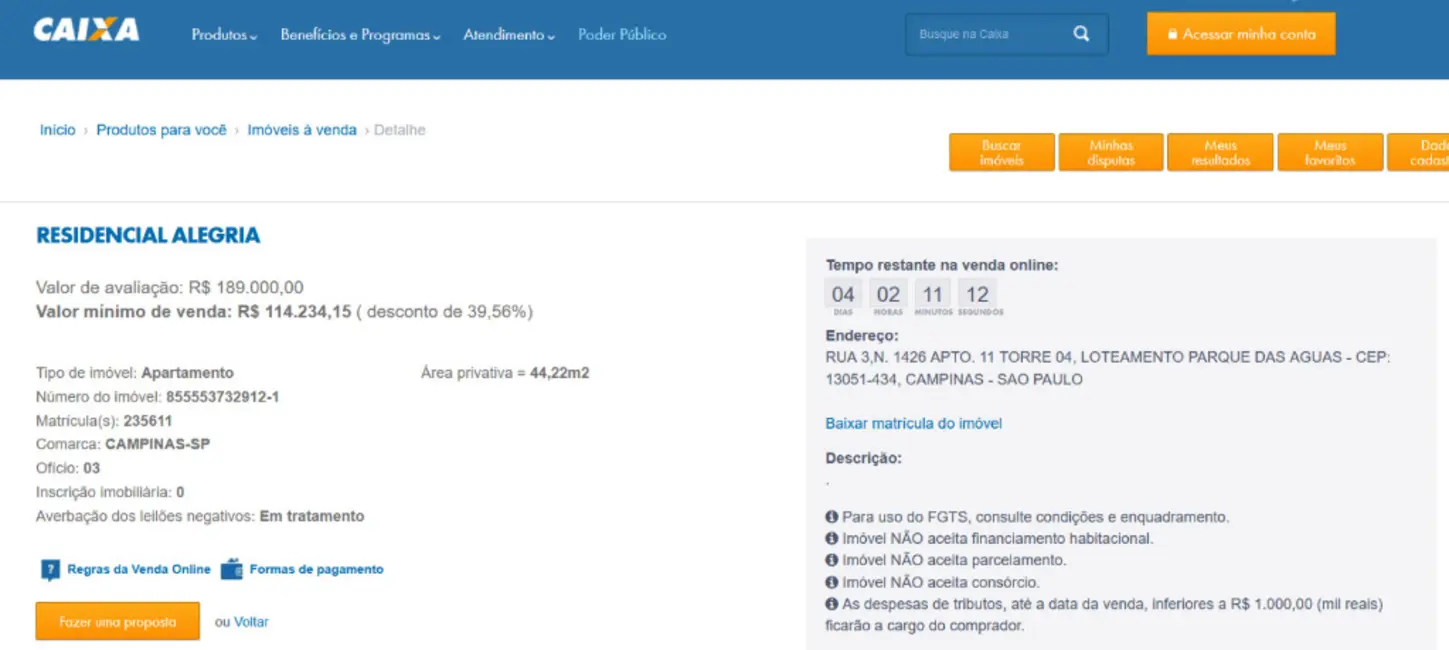This screenshot has width=1449, height=650.
Task: Click info icon beside parcelamento note
Action: click(x=831, y=561)
